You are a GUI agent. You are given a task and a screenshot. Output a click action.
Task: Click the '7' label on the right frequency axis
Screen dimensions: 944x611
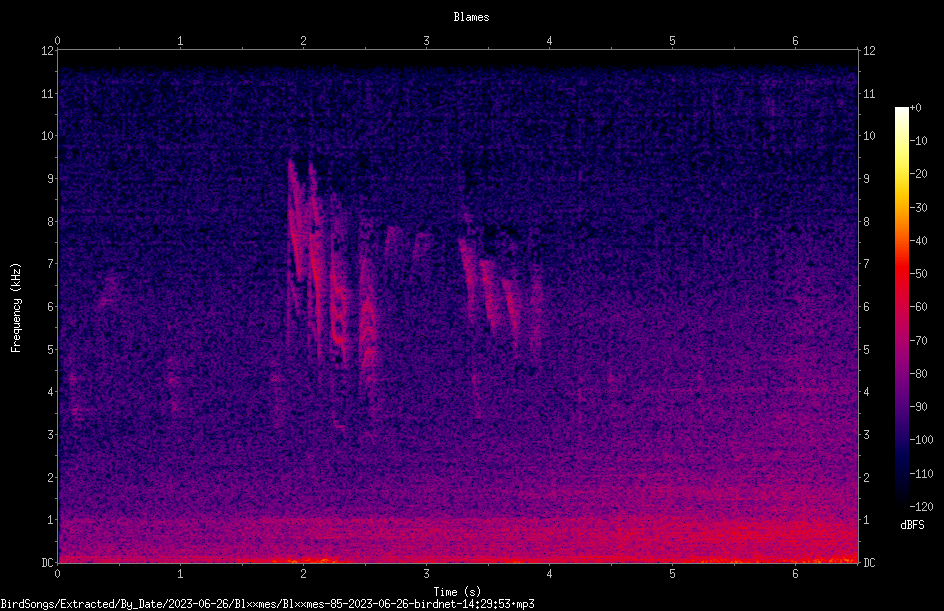(866, 264)
